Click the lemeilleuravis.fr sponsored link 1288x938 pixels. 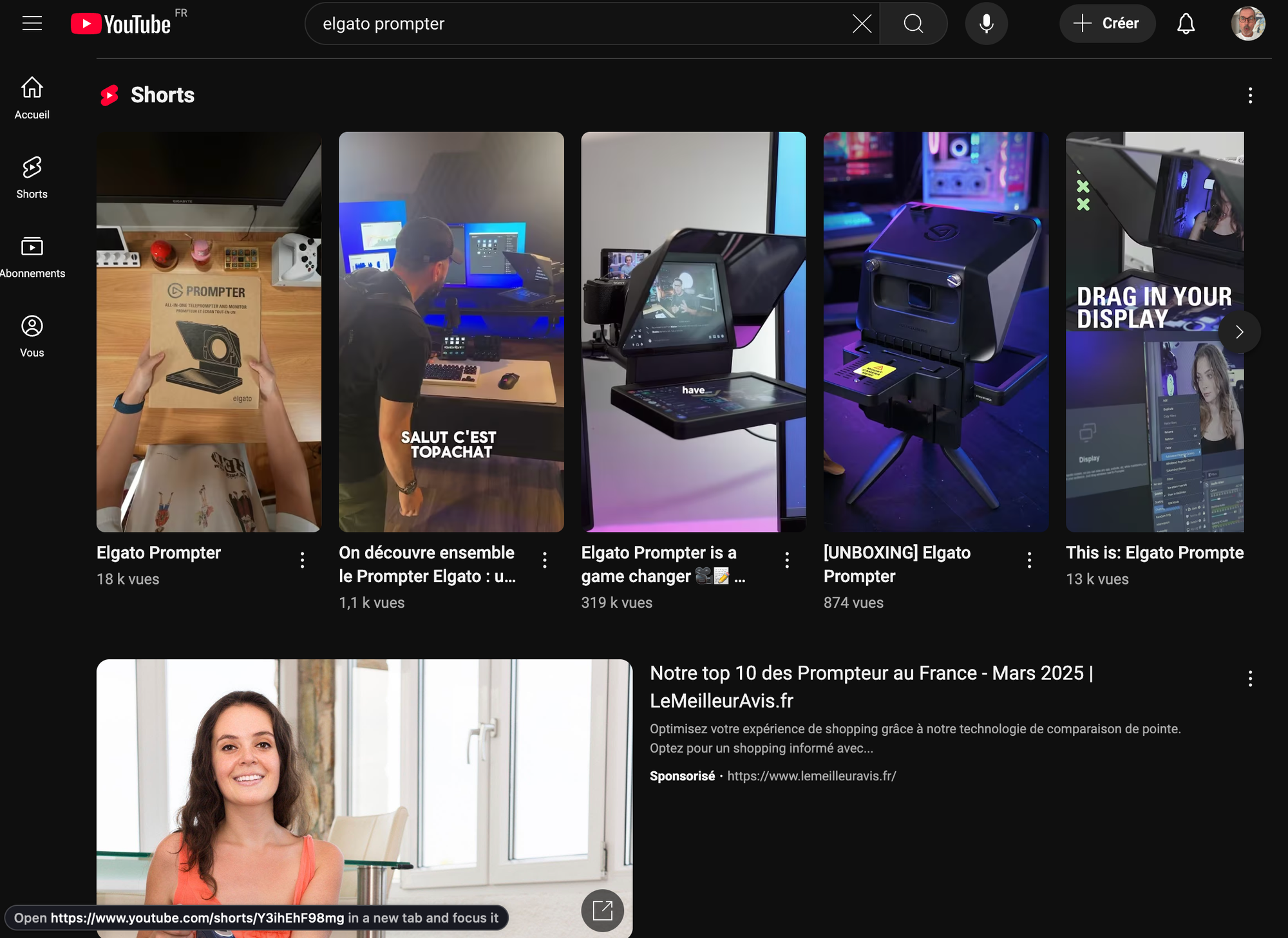click(811, 776)
